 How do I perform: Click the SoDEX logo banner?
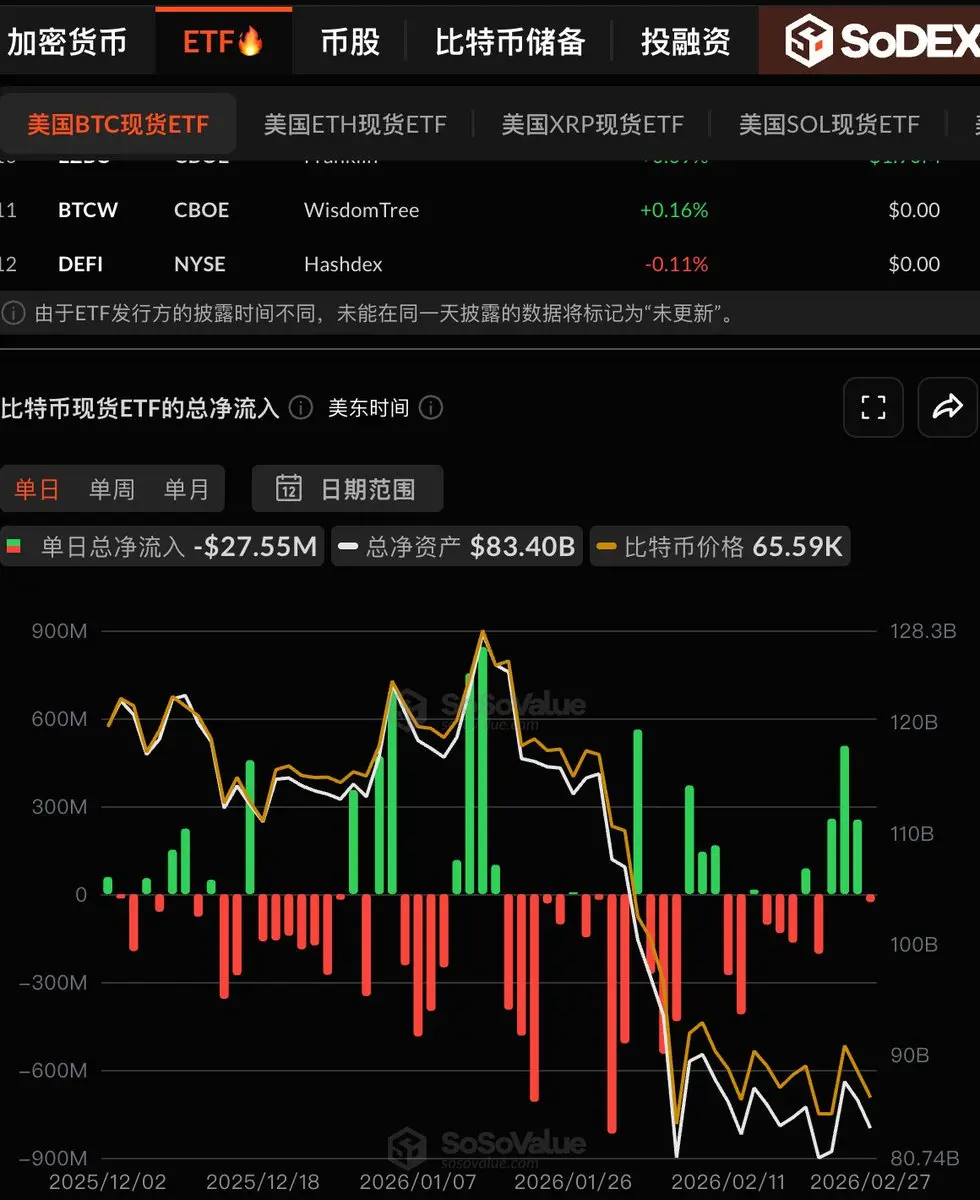click(869, 41)
